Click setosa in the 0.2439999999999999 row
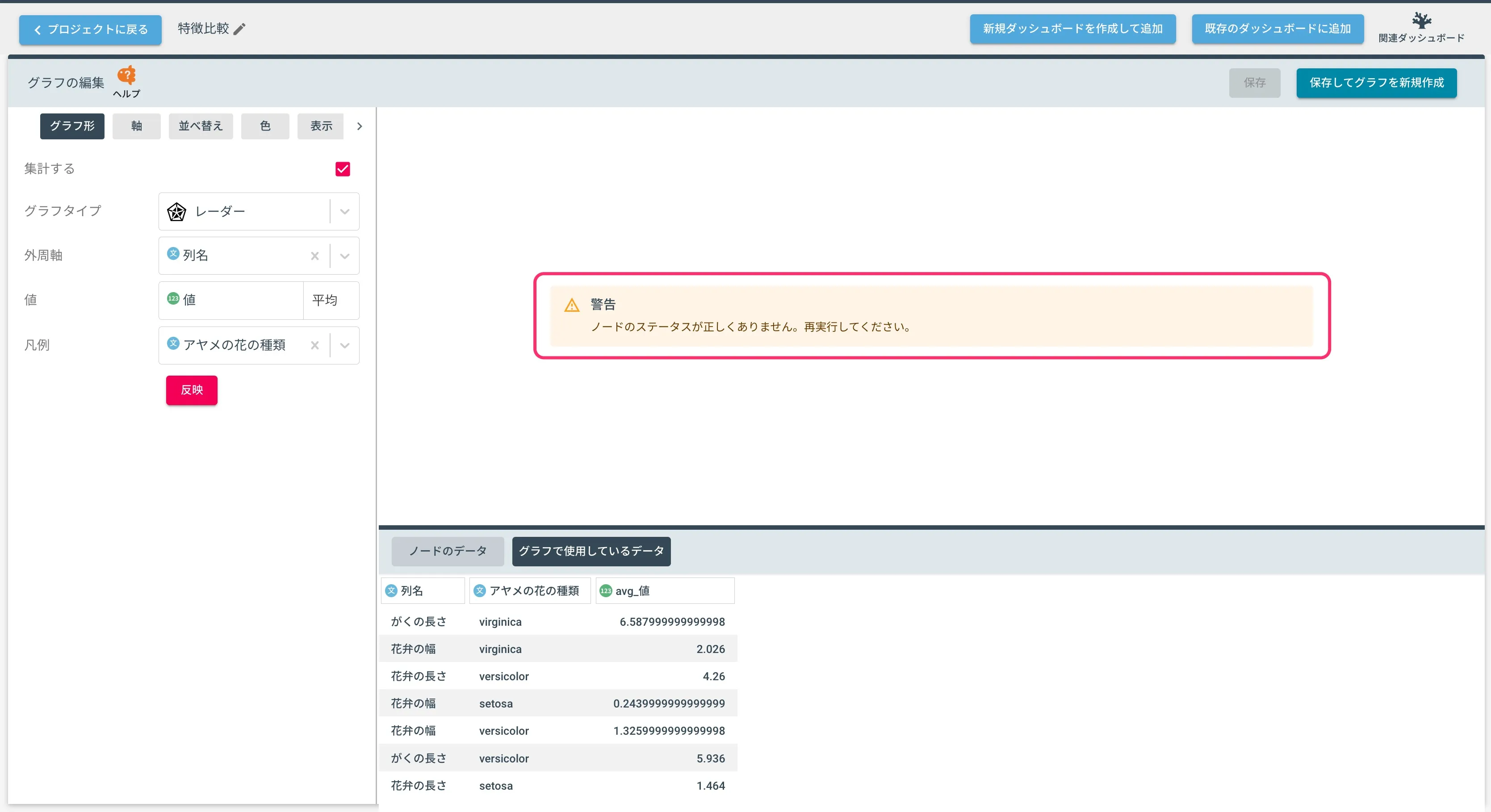Screen dimensions: 1491x812 pos(496,703)
